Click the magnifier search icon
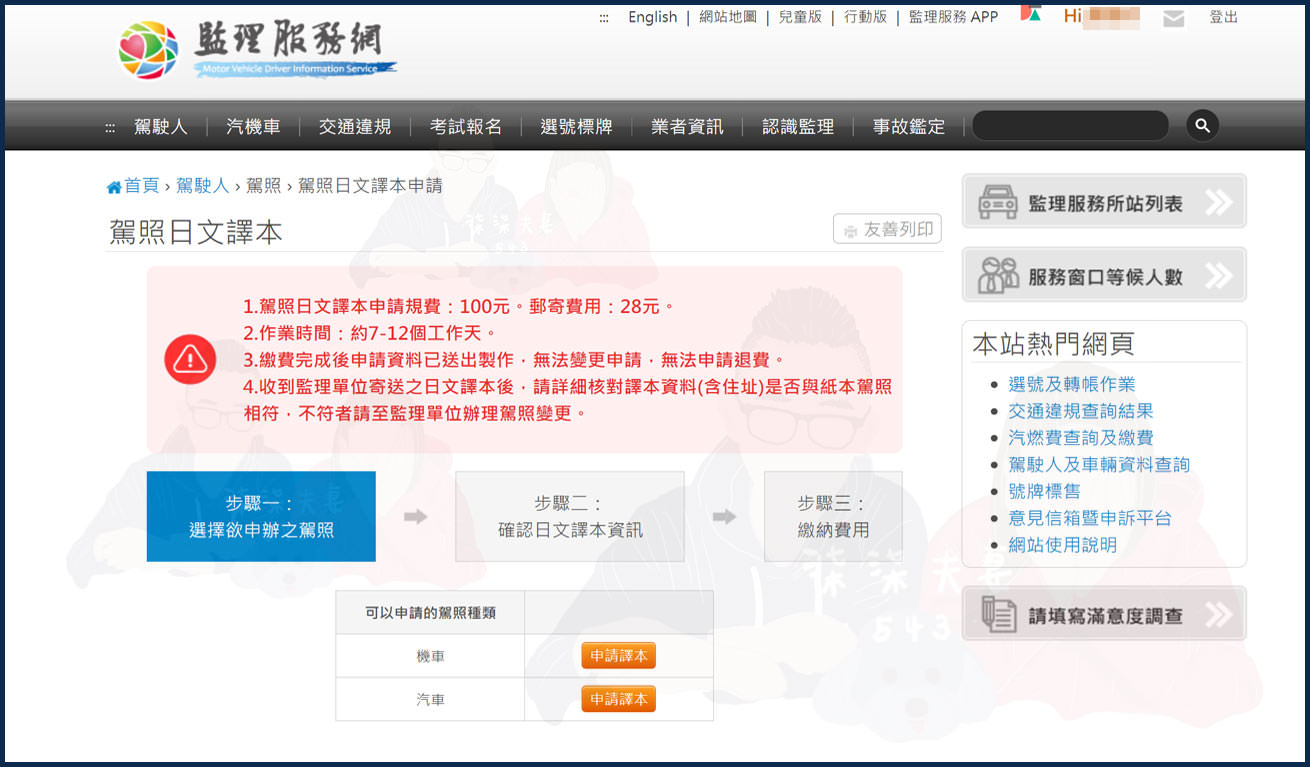Viewport: 1310px width, 767px height. [x=1202, y=126]
